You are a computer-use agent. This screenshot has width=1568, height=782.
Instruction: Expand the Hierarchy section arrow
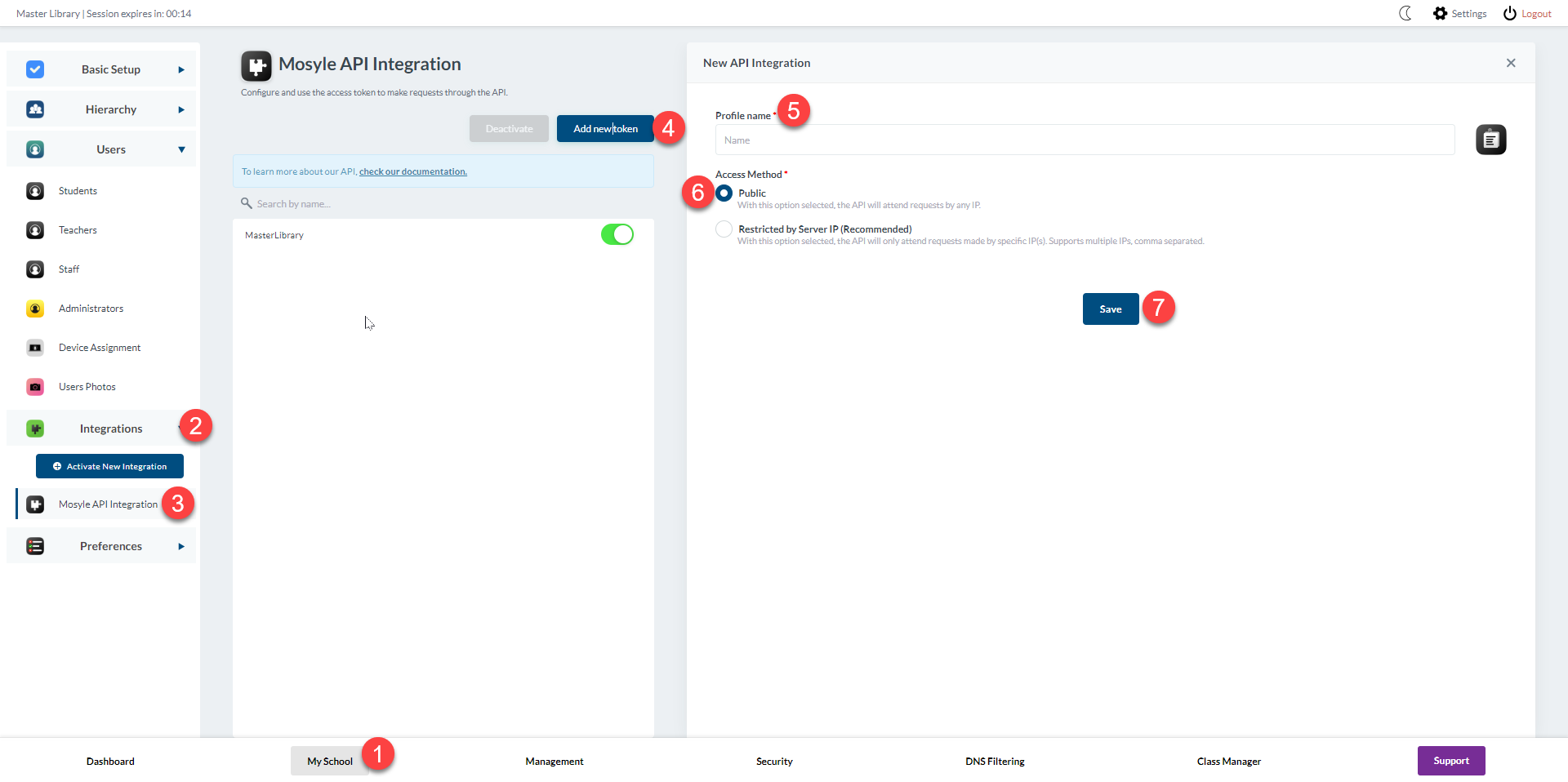click(181, 109)
